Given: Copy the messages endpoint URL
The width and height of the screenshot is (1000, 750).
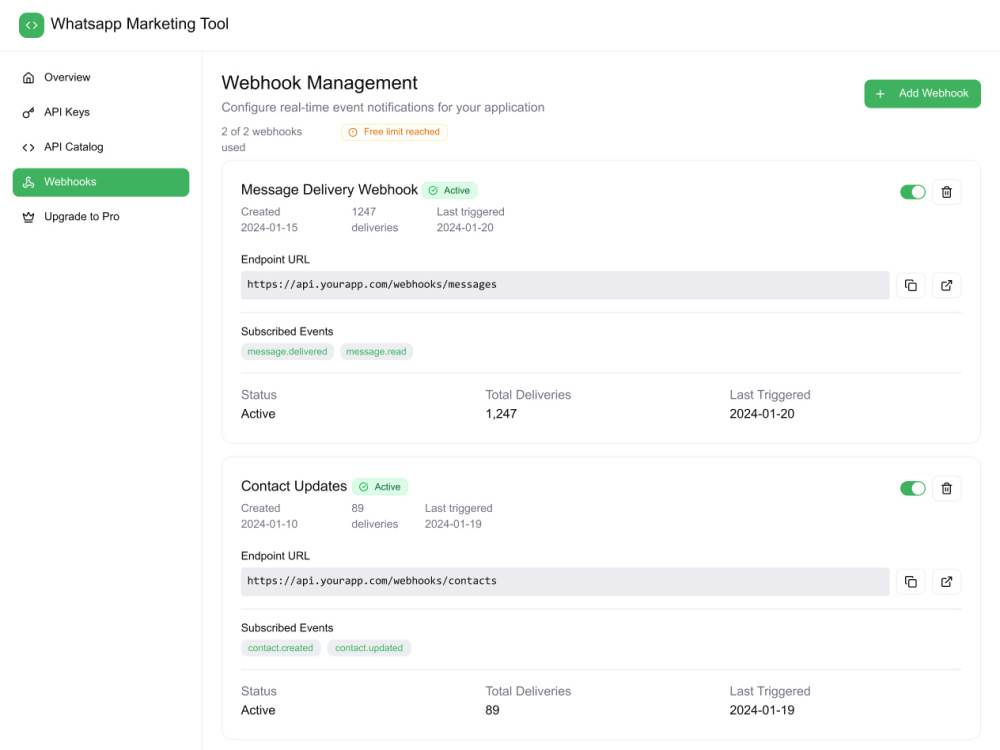Looking at the screenshot, I should pos(911,285).
